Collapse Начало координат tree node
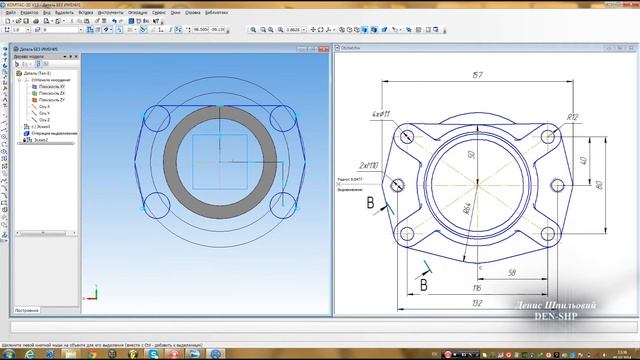Screen dimensions: 640x360 pos(19,80)
